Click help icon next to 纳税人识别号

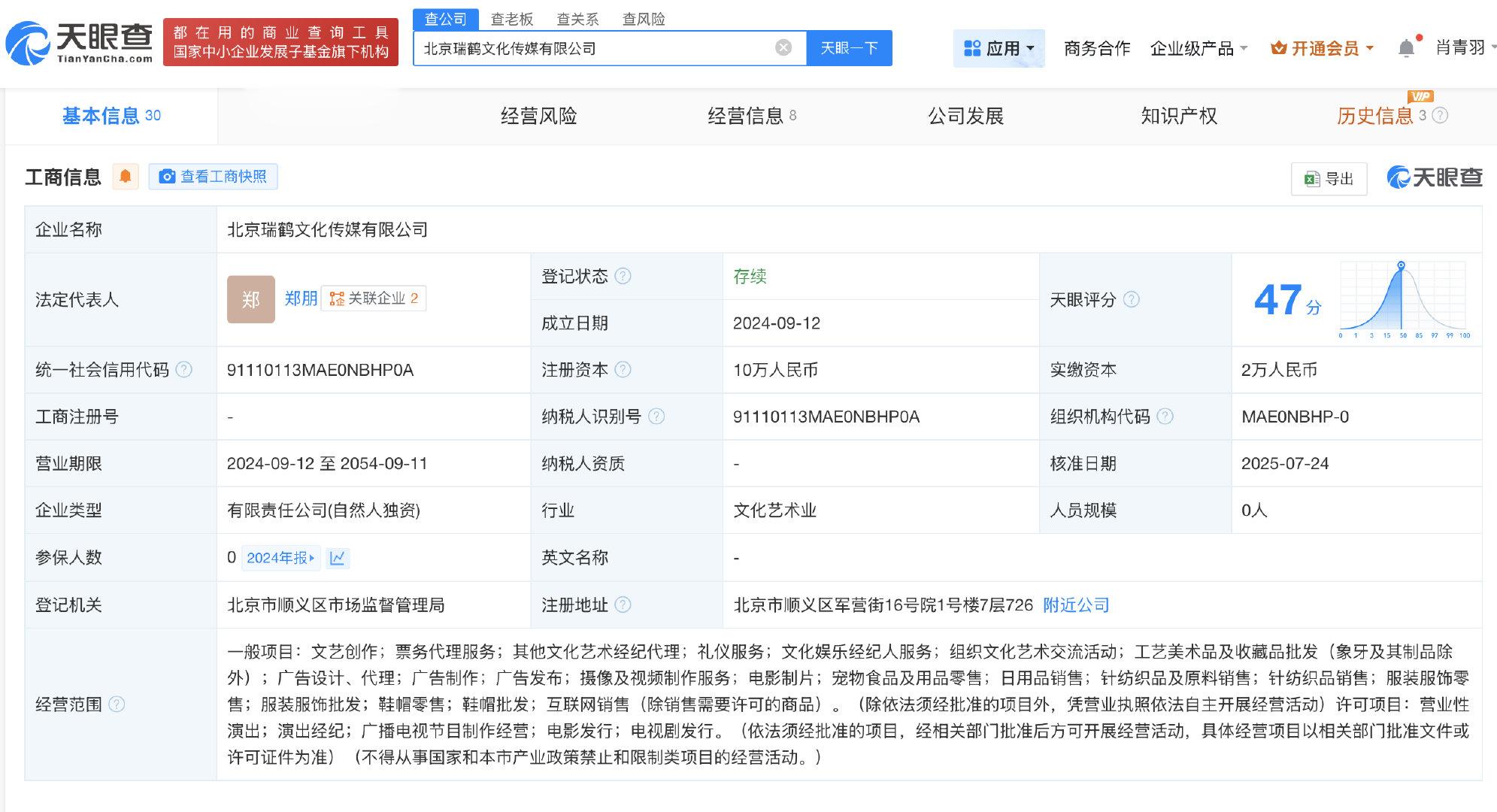point(656,417)
